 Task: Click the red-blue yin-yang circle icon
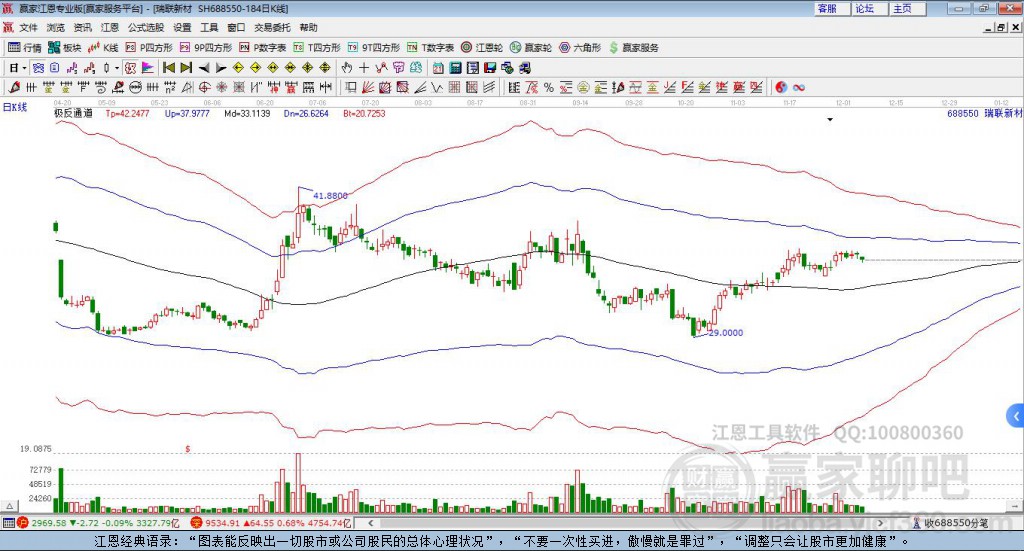tap(781, 87)
